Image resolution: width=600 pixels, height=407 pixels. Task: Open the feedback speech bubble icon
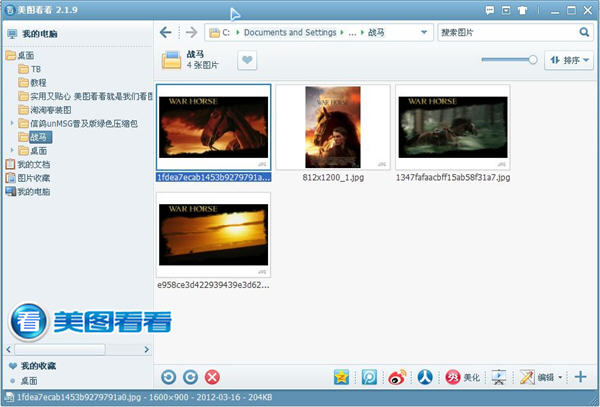click(x=489, y=10)
